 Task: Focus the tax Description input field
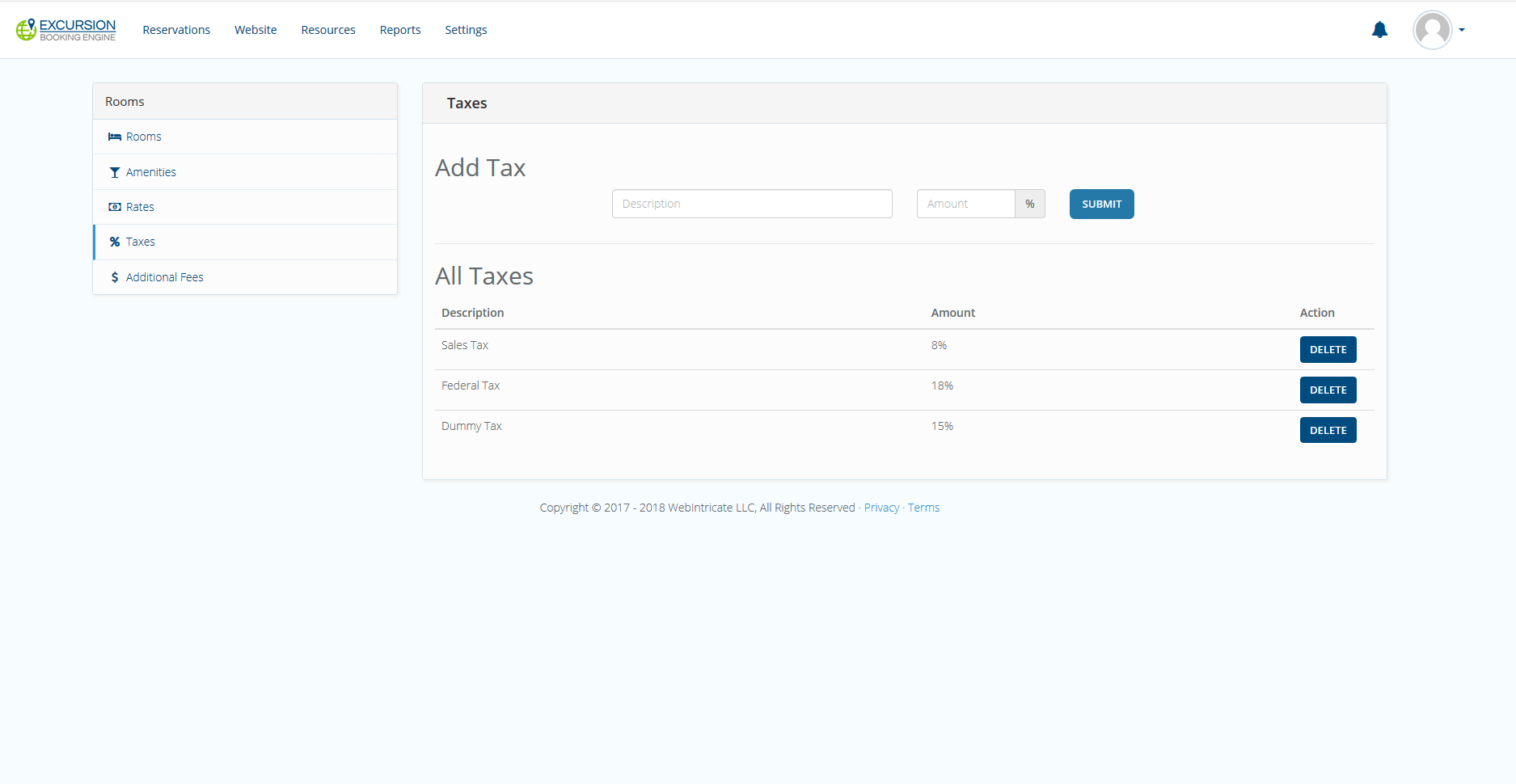pos(752,204)
